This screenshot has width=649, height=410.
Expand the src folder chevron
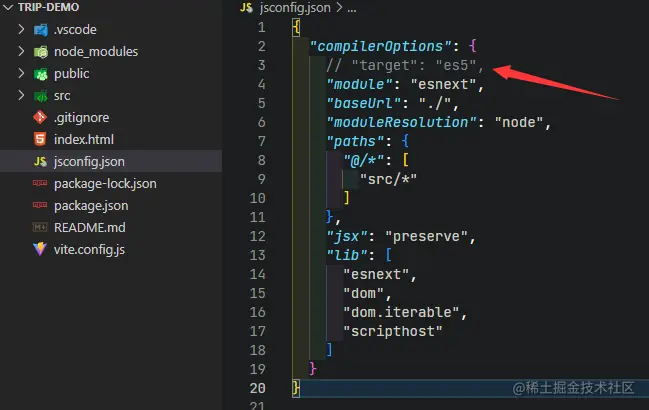tap(21, 96)
